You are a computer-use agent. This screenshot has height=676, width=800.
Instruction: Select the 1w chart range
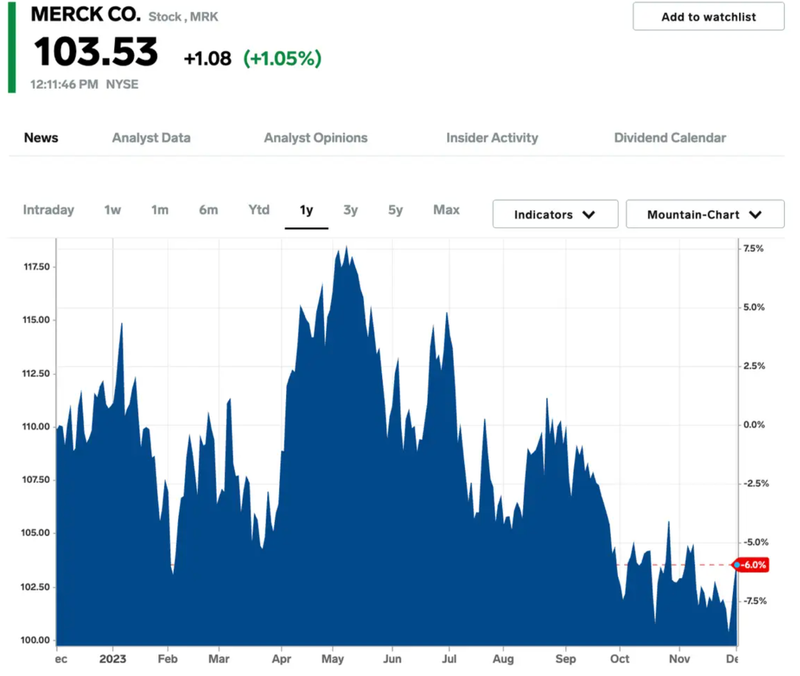(112, 210)
